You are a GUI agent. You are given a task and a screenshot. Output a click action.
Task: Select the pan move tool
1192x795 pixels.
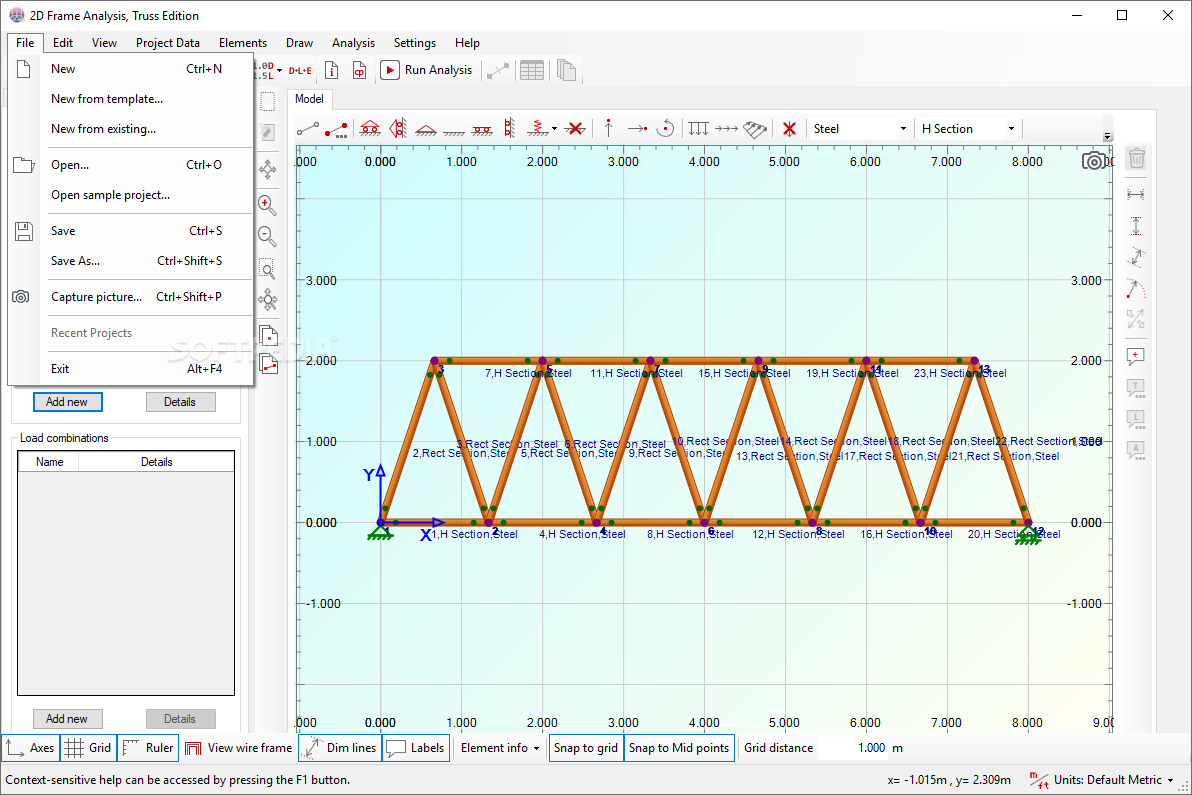[x=268, y=169]
